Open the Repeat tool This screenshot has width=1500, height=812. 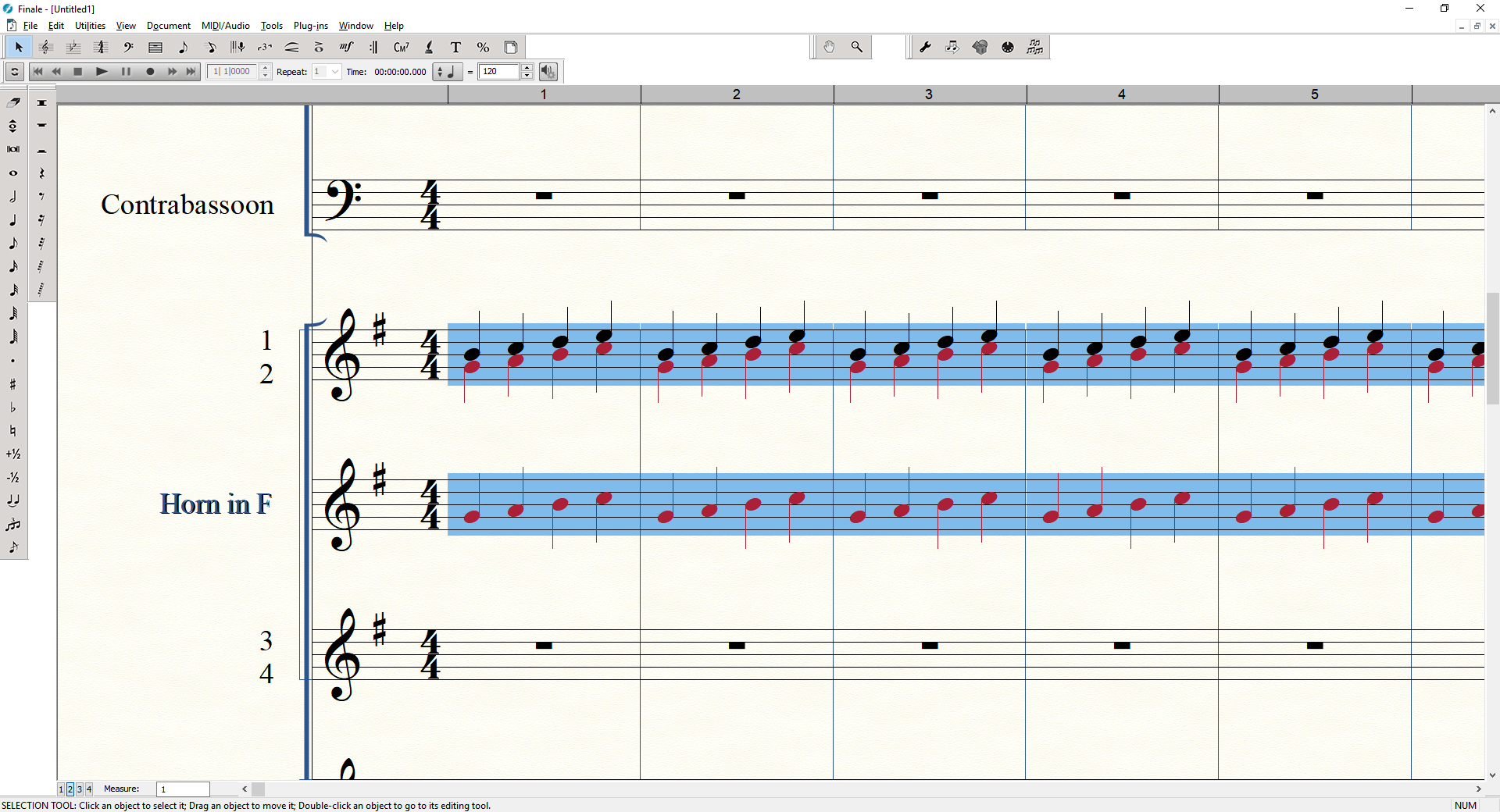pyautogui.click(x=373, y=48)
